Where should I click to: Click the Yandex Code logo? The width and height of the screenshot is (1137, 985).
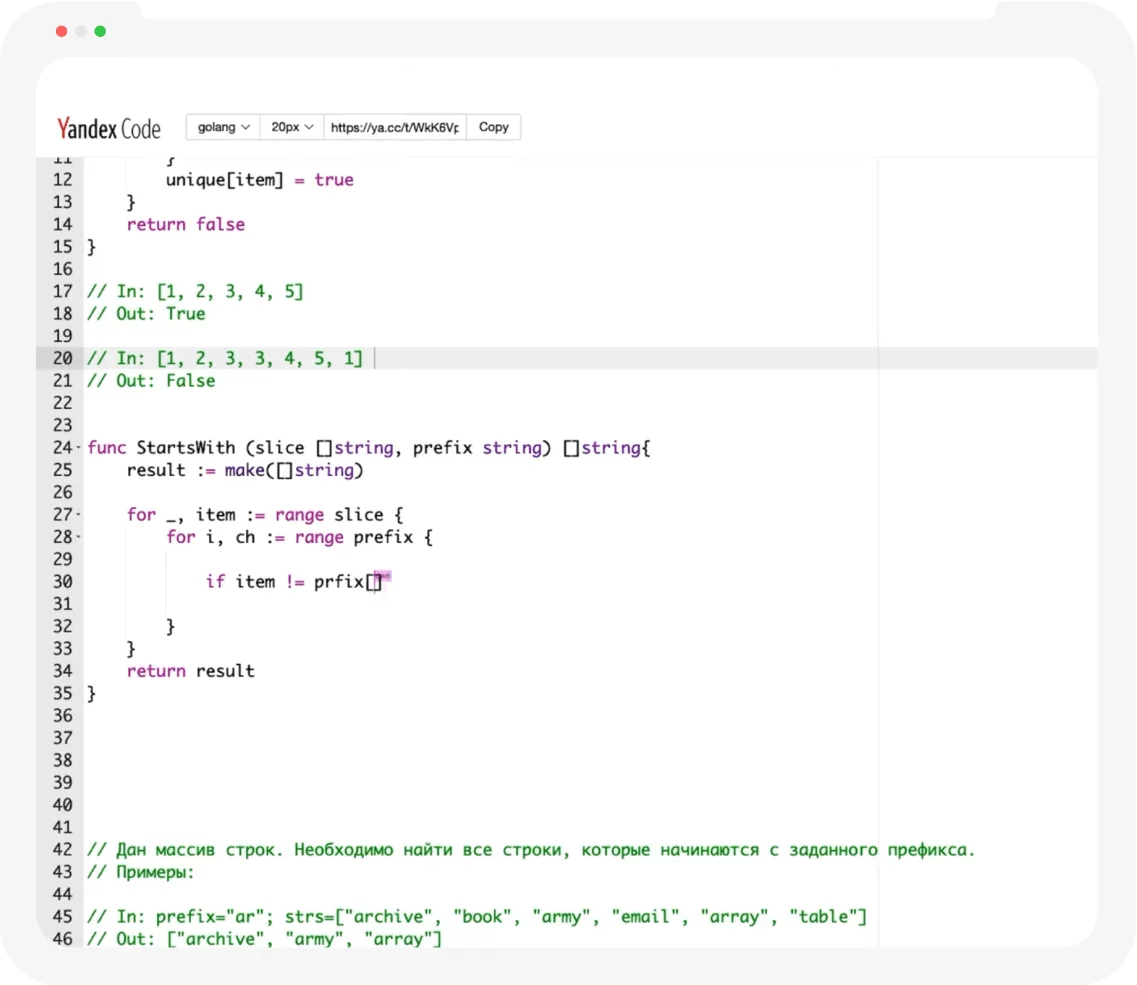[x=108, y=128]
